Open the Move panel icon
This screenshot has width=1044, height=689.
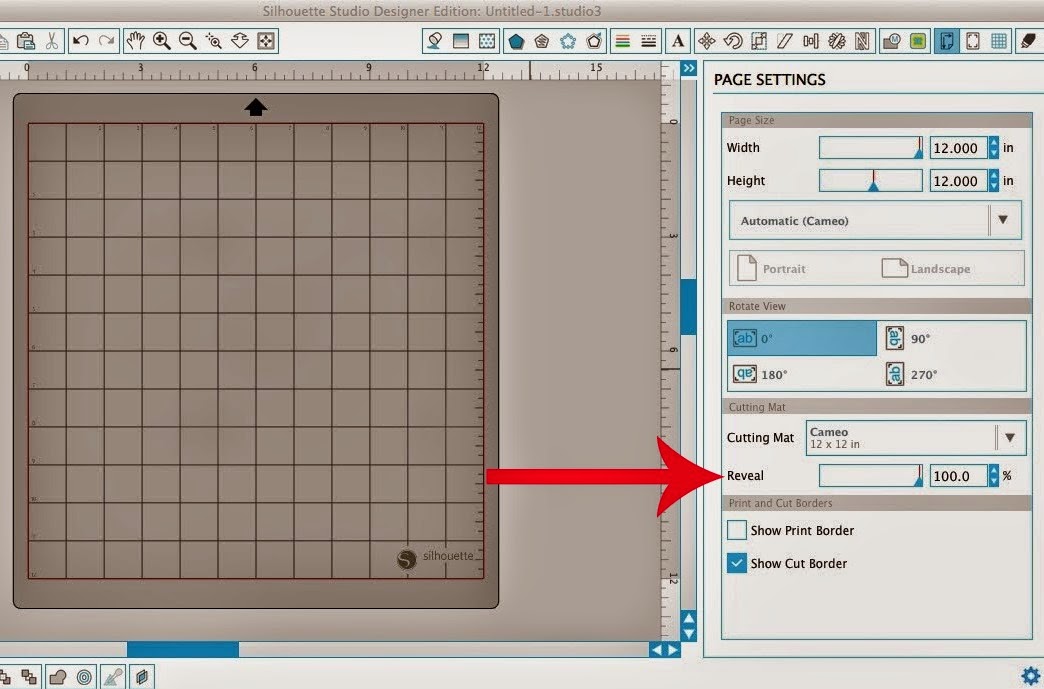706,41
